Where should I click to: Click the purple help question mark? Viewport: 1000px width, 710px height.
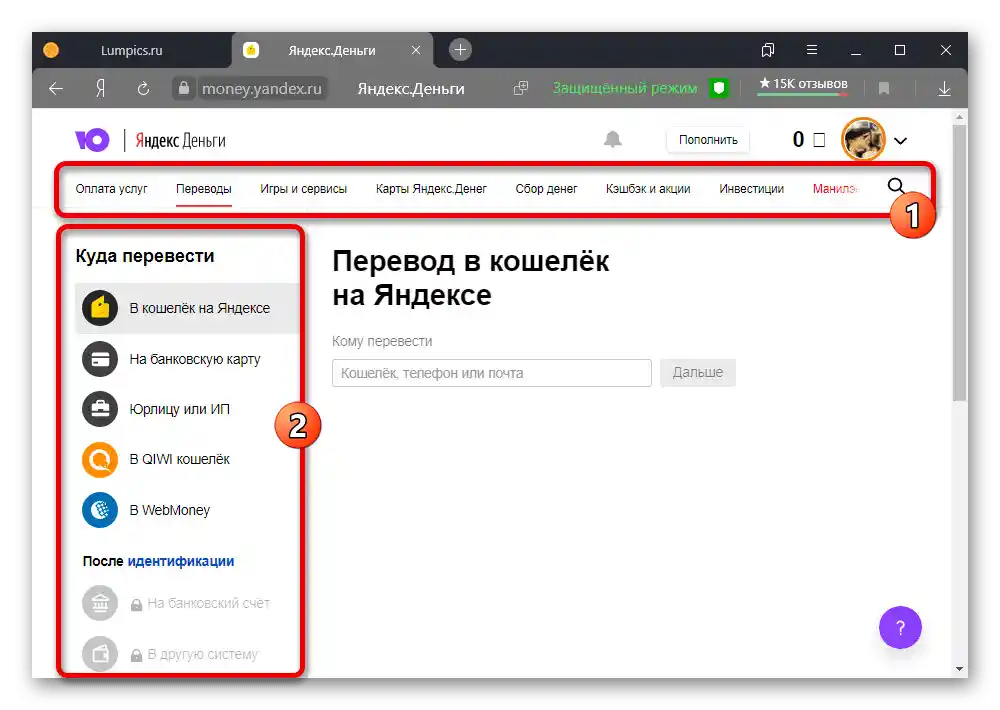pos(900,627)
